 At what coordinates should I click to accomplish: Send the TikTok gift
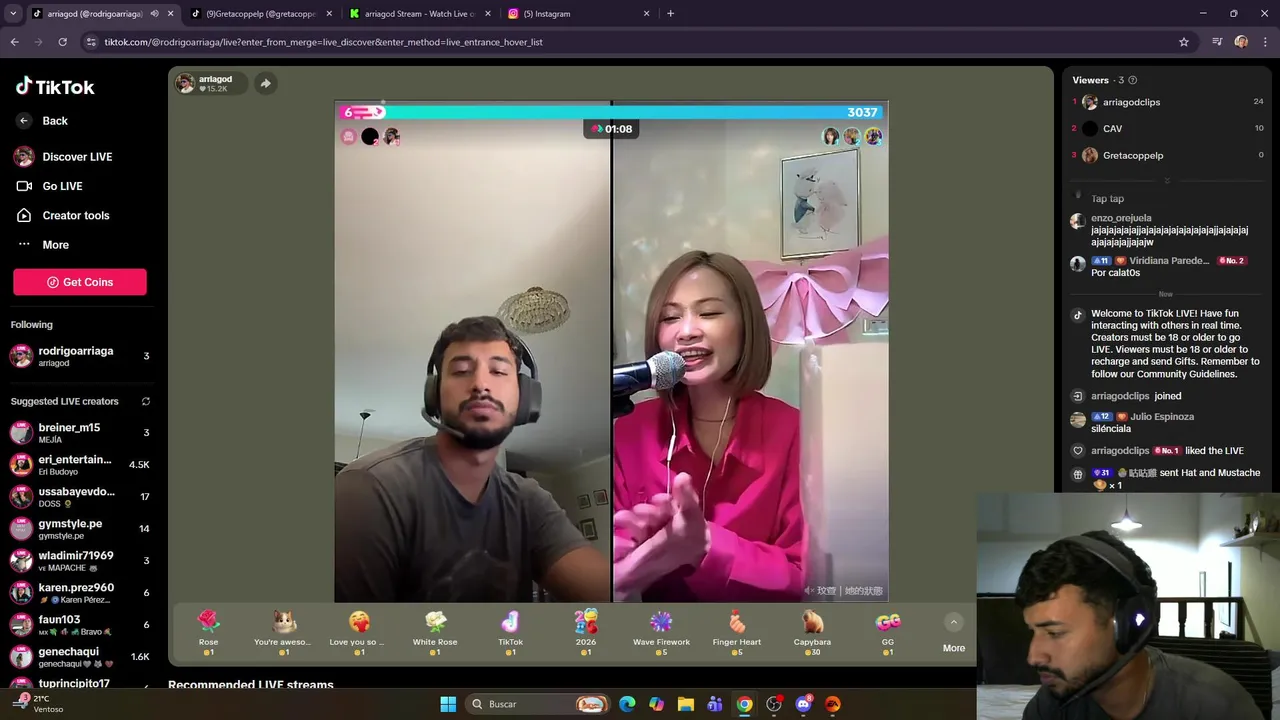[510, 632]
